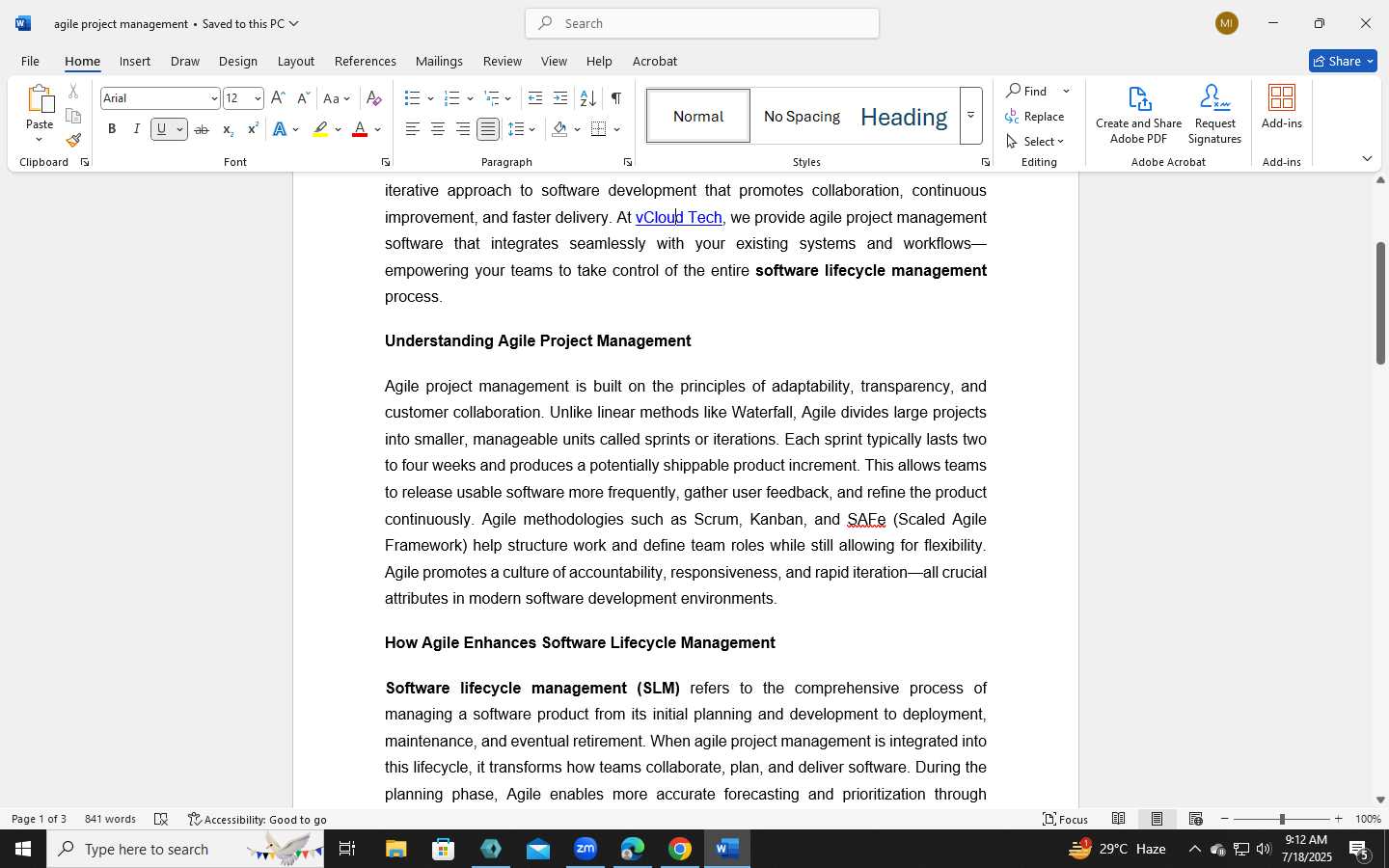Toggle Justify alignment
Screen dimensions: 1389x868
point(488,129)
